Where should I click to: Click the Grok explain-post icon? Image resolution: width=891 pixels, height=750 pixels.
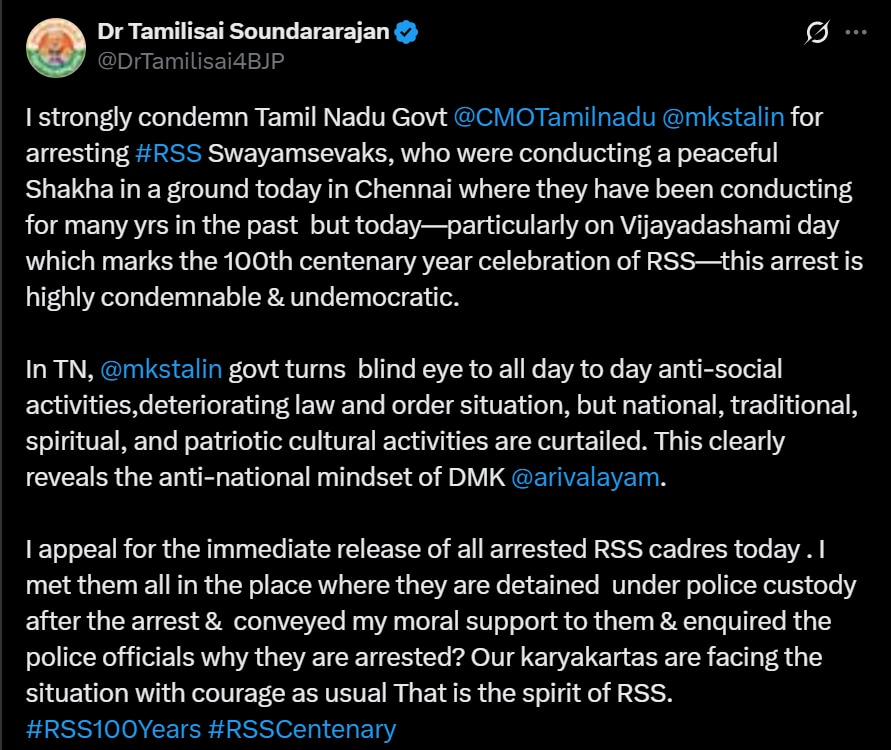[x=816, y=33]
